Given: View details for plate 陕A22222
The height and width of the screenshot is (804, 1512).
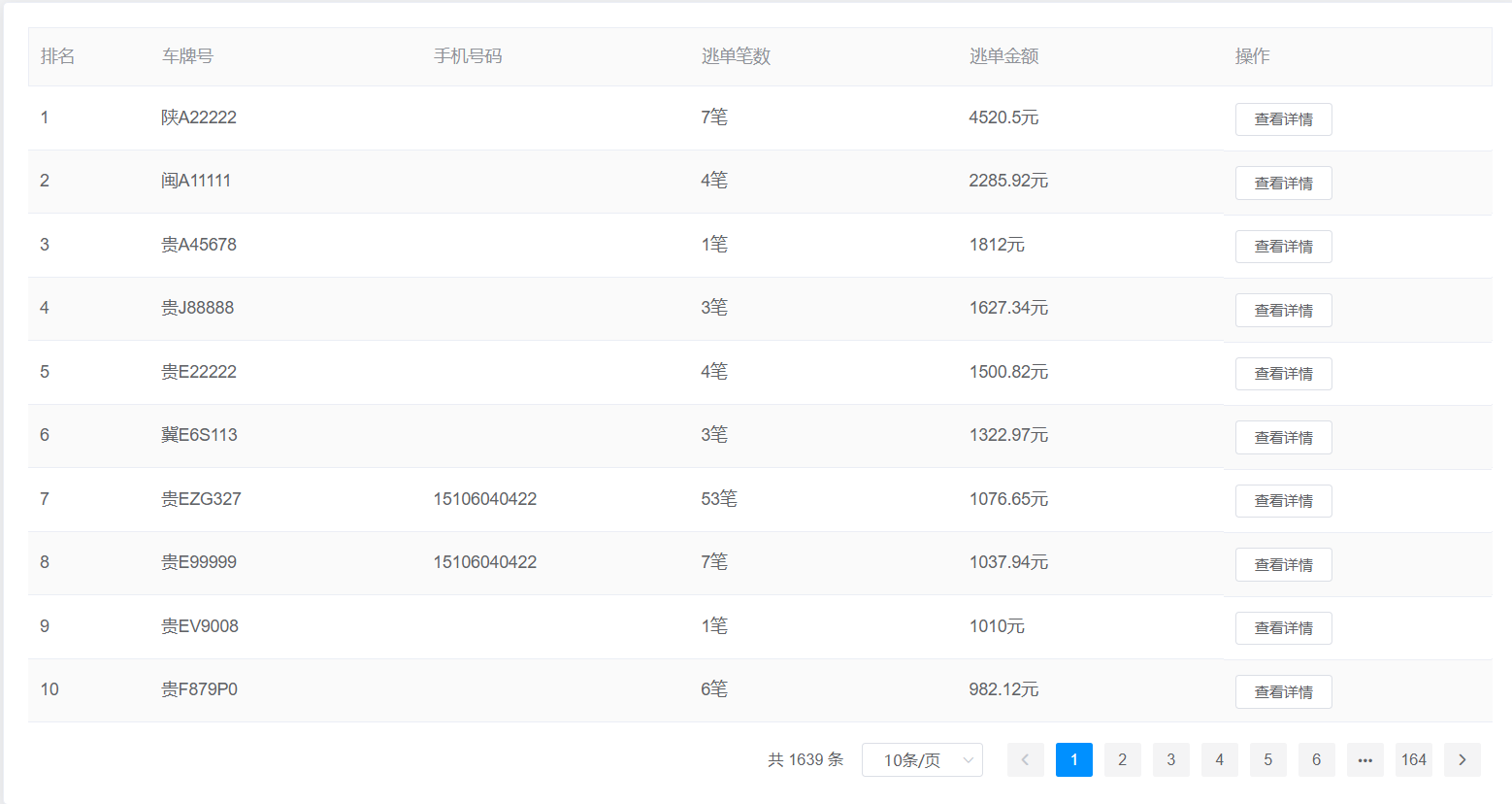Looking at the screenshot, I should point(1283,119).
